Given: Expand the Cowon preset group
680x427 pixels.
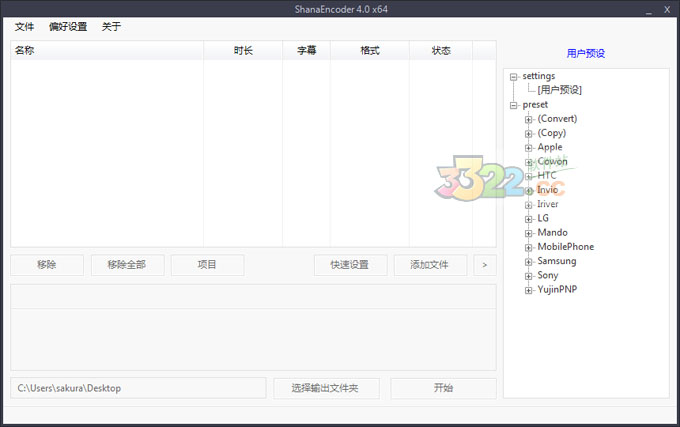Looking at the screenshot, I should click(528, 162).
